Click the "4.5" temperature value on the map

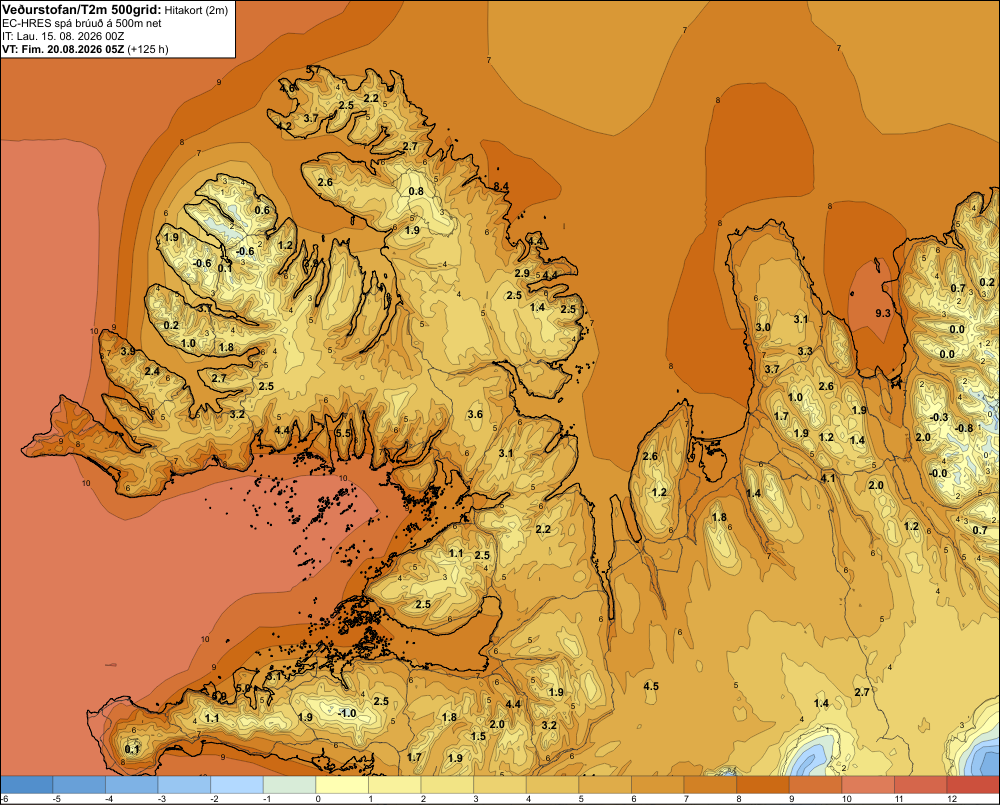coord(651,686)
